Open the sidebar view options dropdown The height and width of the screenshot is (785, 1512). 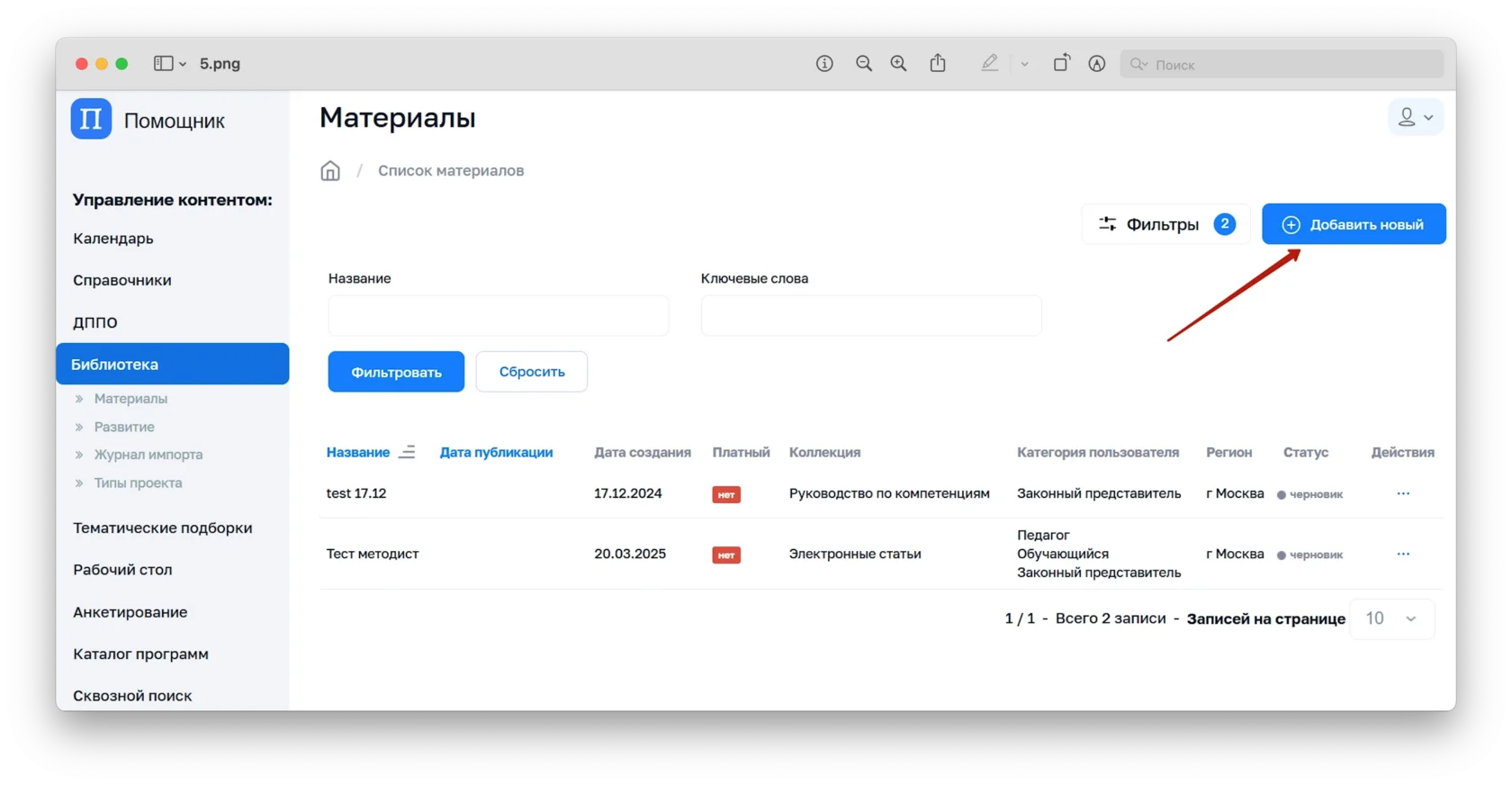tap(170, 64)
